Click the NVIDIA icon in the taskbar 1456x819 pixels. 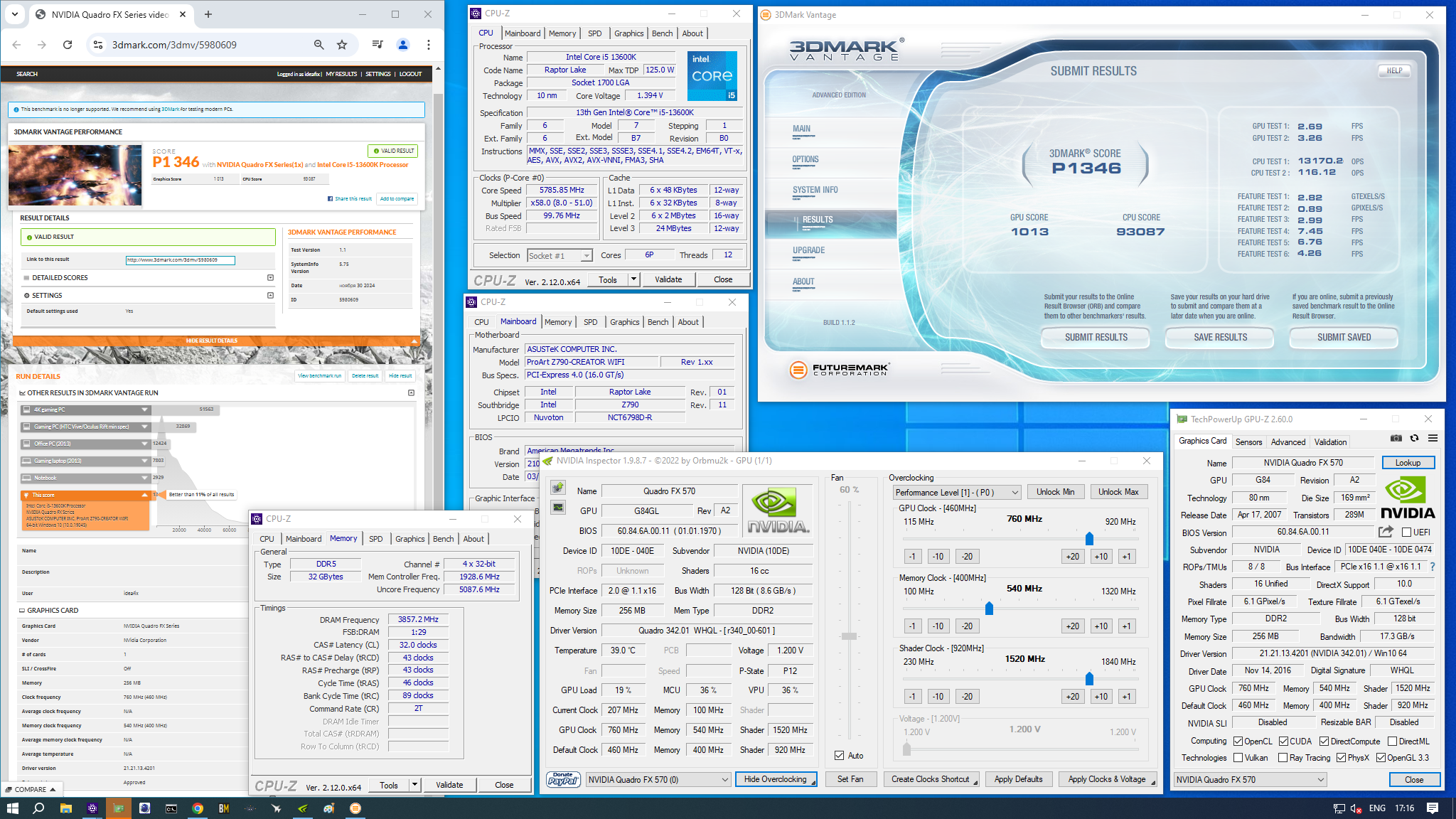click(303, 808)
